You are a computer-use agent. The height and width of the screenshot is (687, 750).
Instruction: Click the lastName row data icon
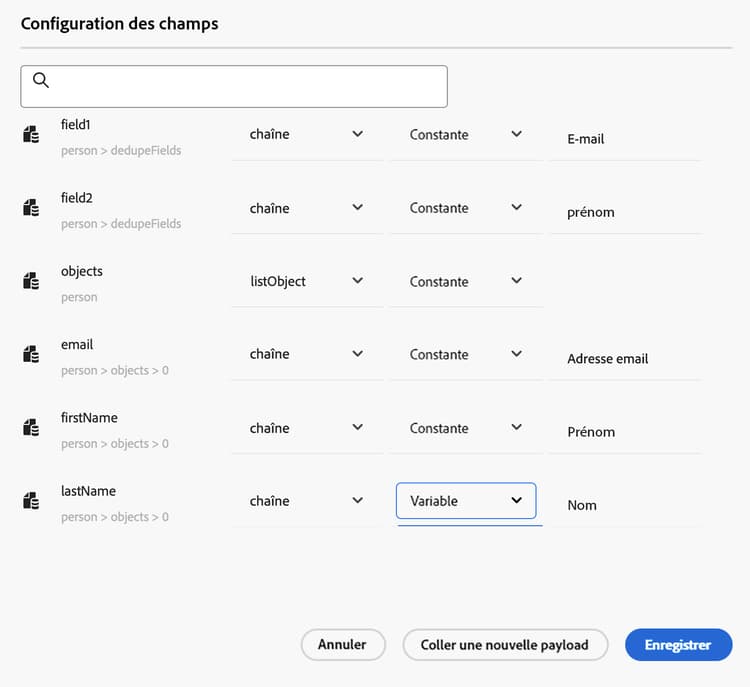tap(31, 502)
